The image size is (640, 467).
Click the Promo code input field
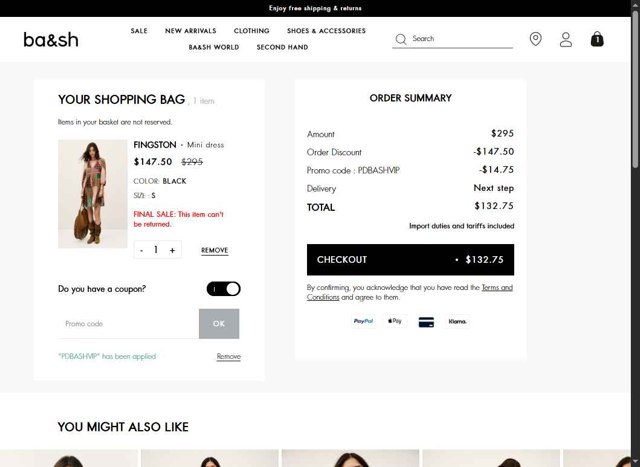click(128, 324)
